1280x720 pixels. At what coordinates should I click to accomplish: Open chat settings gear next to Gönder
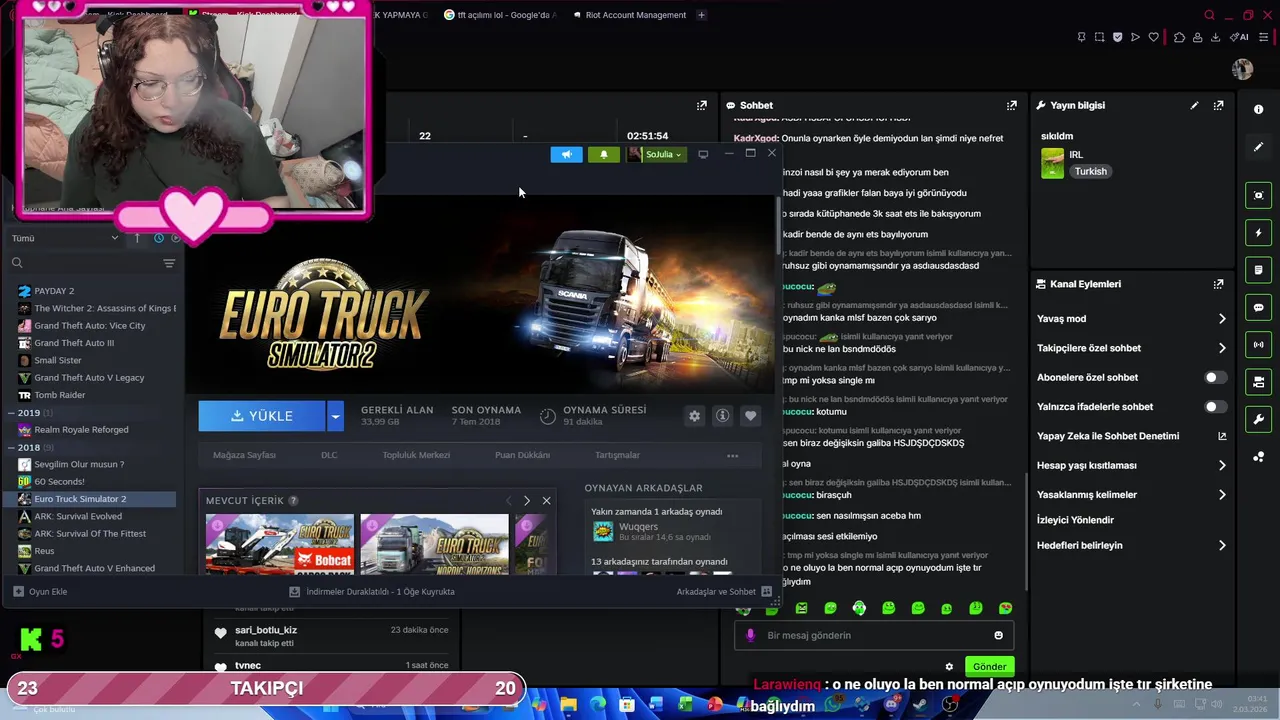click(949, 667)
